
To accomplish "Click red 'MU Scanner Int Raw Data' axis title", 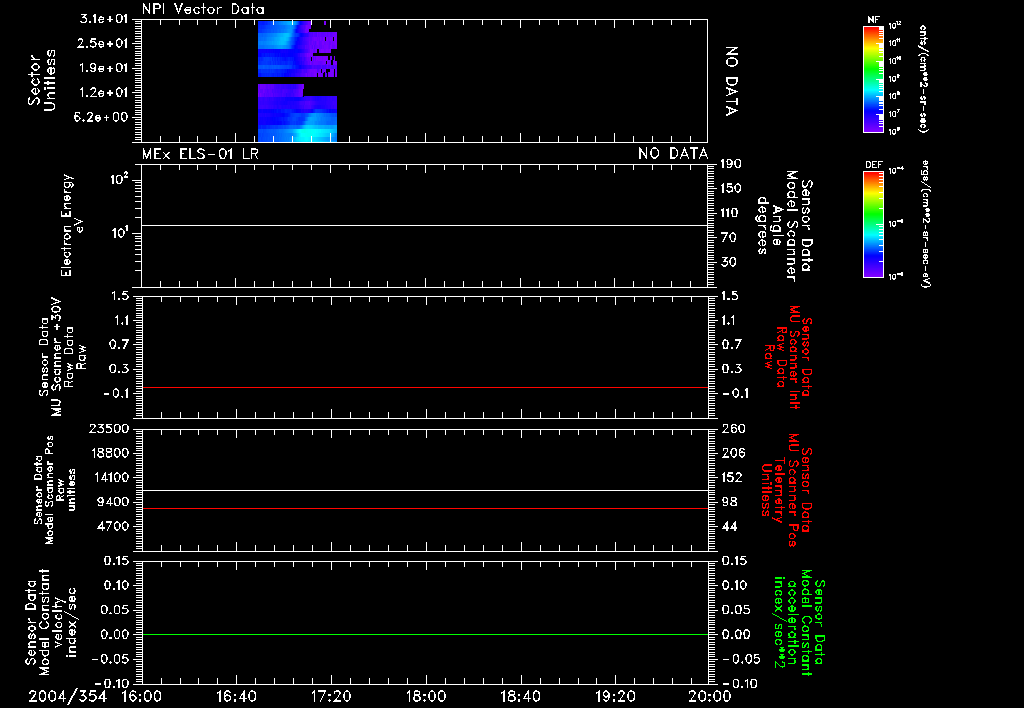I will click(x=788, y=357).
